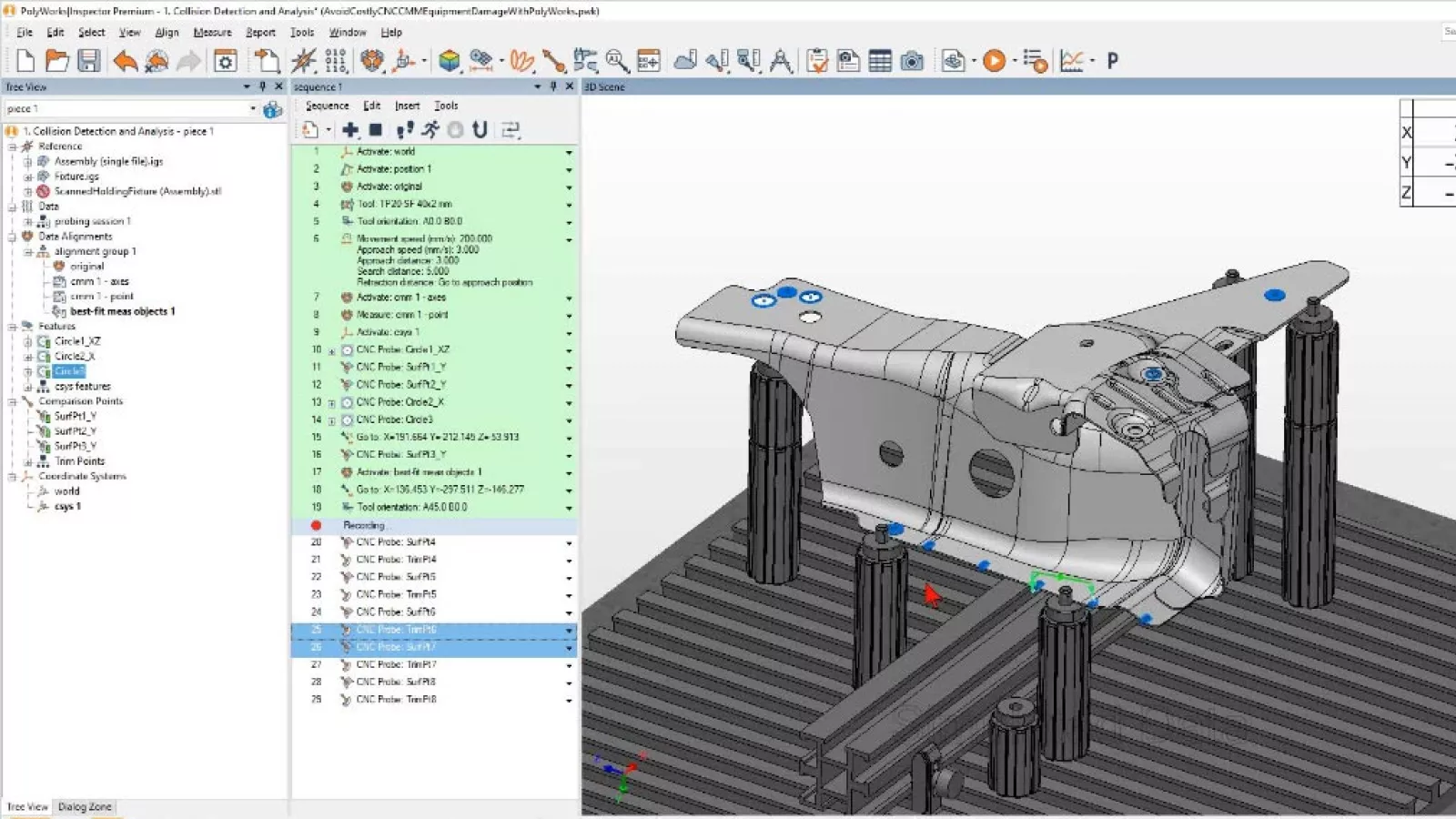Open the Sequence menu in sequence panel
Image resolution: width=1456 pixels, height=819 pixels.
(327, 106)
